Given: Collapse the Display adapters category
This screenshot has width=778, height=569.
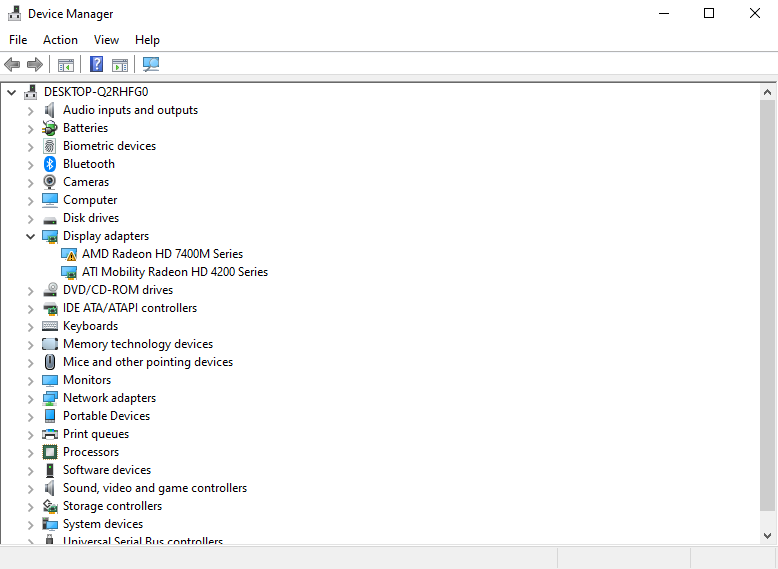Looking at the screenshot, I should coord(30,236).
